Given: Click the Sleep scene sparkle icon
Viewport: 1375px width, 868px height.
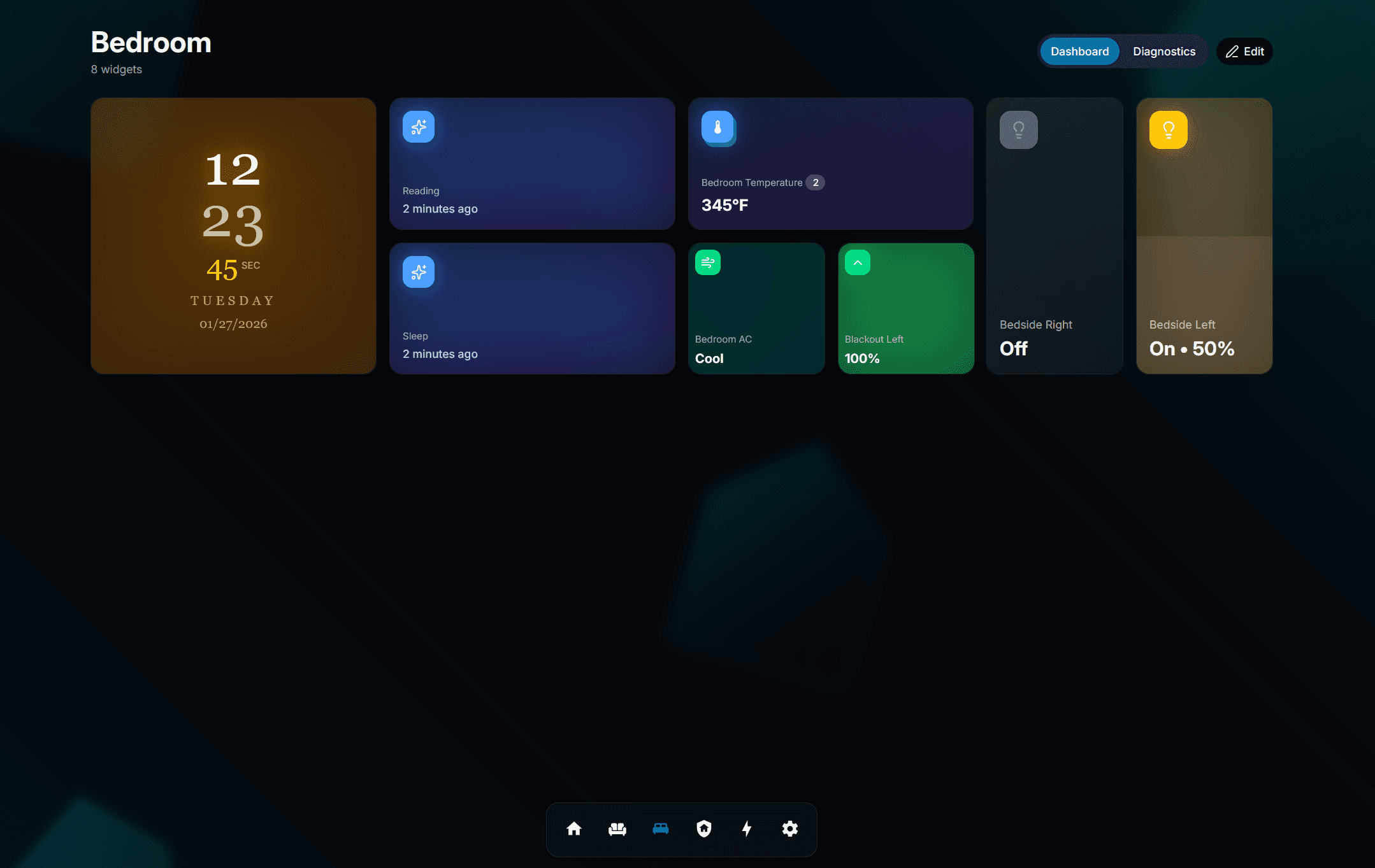Looking at the screenshot, I should click(x=419, y=272).
